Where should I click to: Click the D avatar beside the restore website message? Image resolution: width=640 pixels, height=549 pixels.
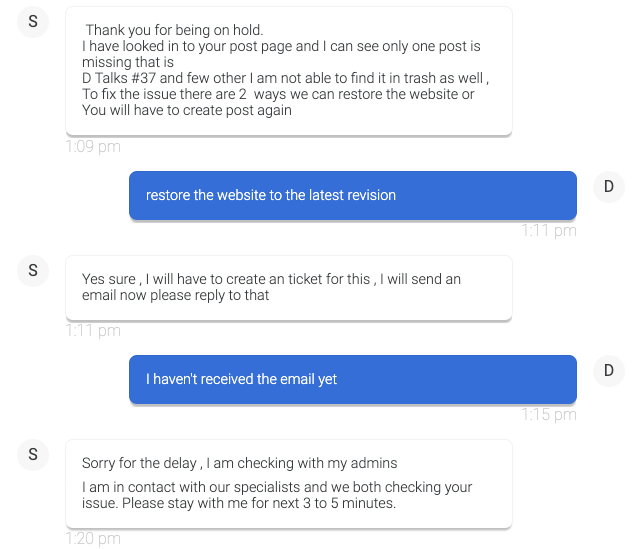(608, 187)
